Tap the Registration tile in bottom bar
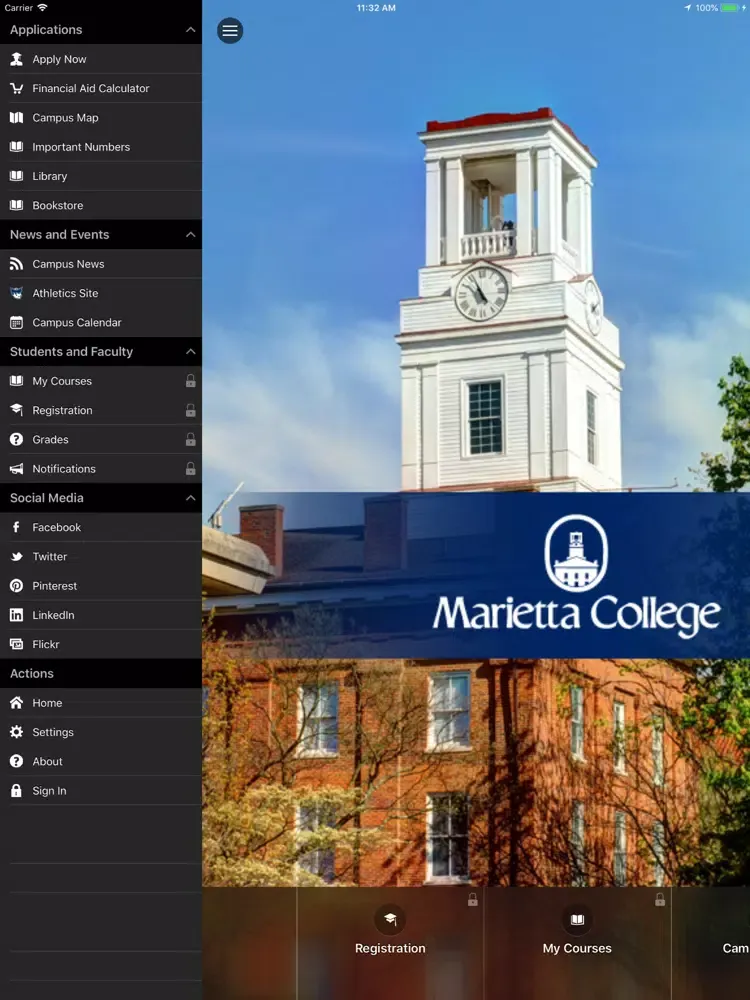This screenshot has width=750, height=1000. tap(390, 943)
